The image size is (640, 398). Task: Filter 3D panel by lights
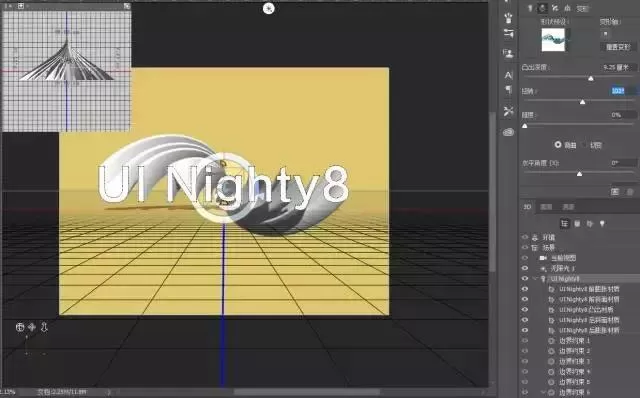[602, 223]
